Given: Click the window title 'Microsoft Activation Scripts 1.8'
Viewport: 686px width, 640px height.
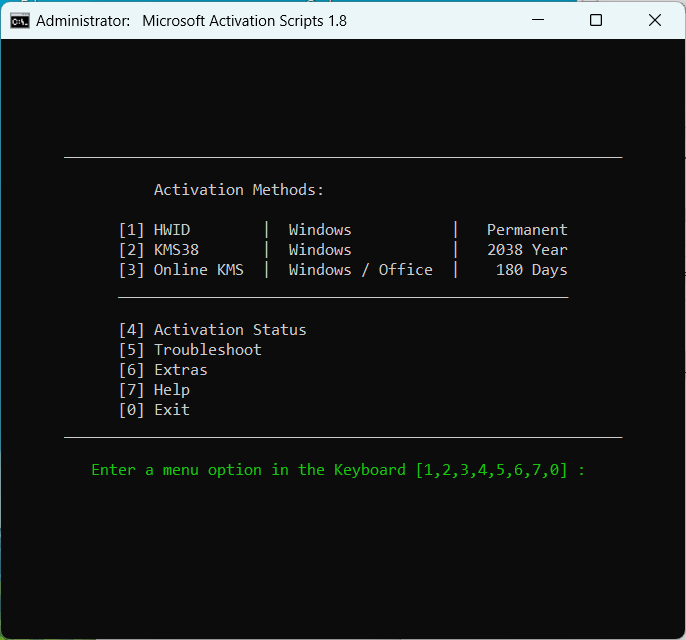Looking at the screenshot, I should [x=244, y=21].
